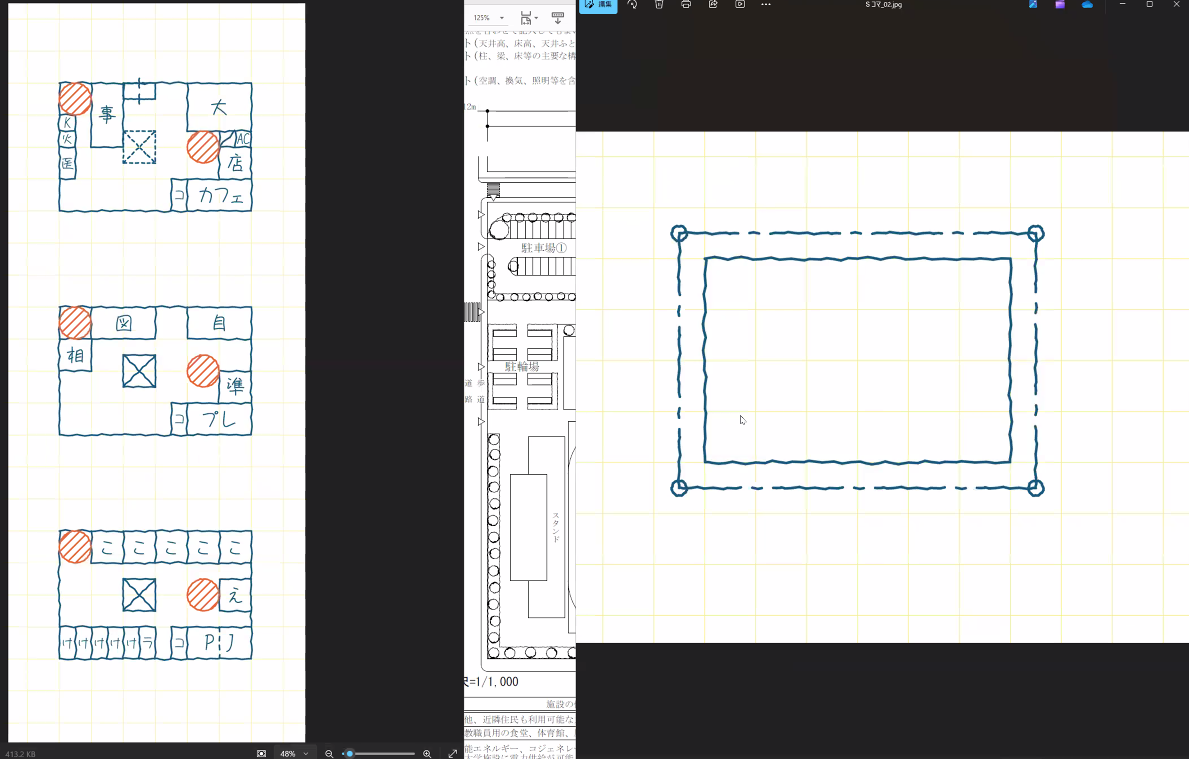
Task: Print the image using printer icon
Action: pos(686,5)
